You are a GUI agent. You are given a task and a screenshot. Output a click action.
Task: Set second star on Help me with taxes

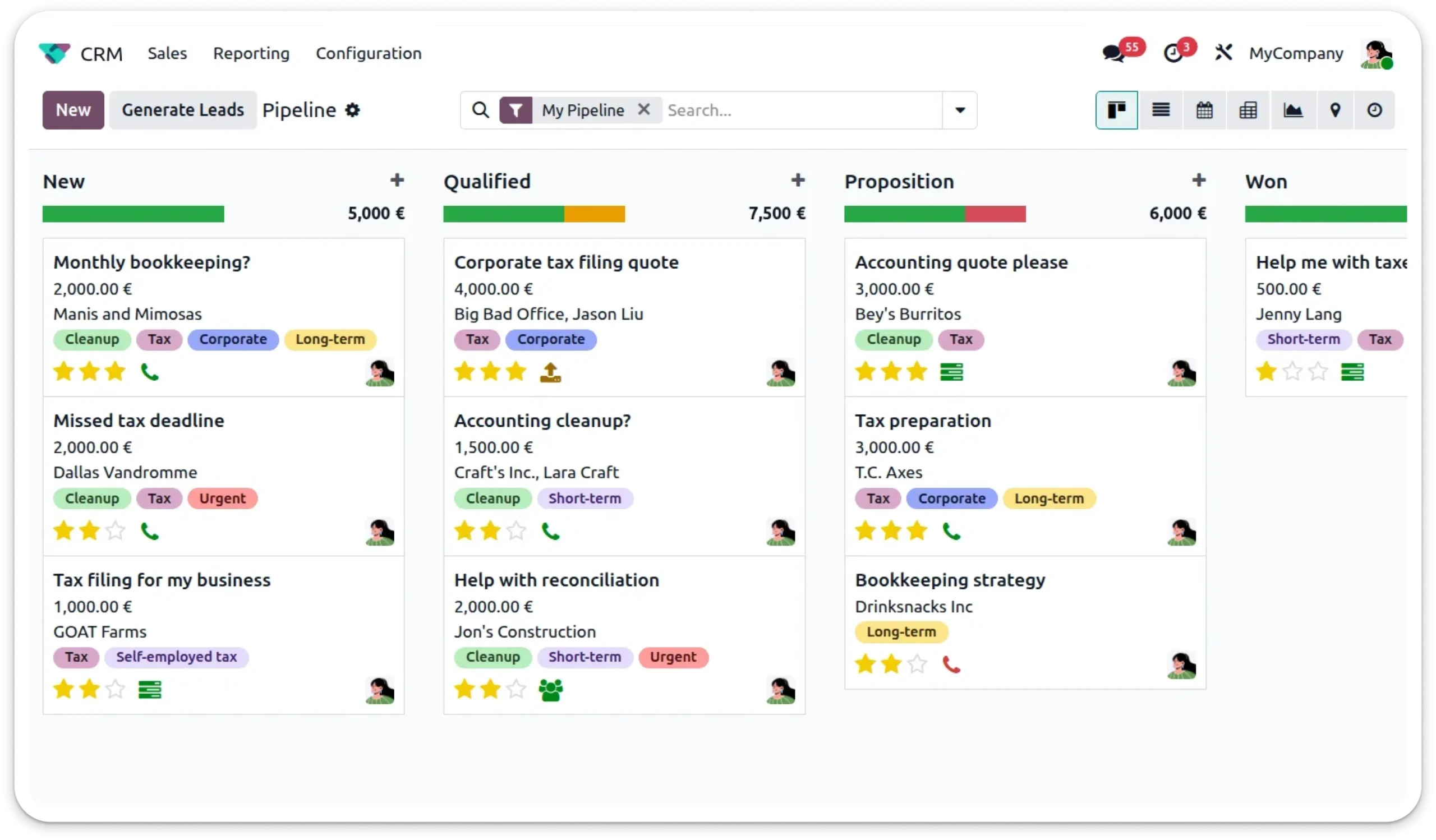click(1292, 372)
